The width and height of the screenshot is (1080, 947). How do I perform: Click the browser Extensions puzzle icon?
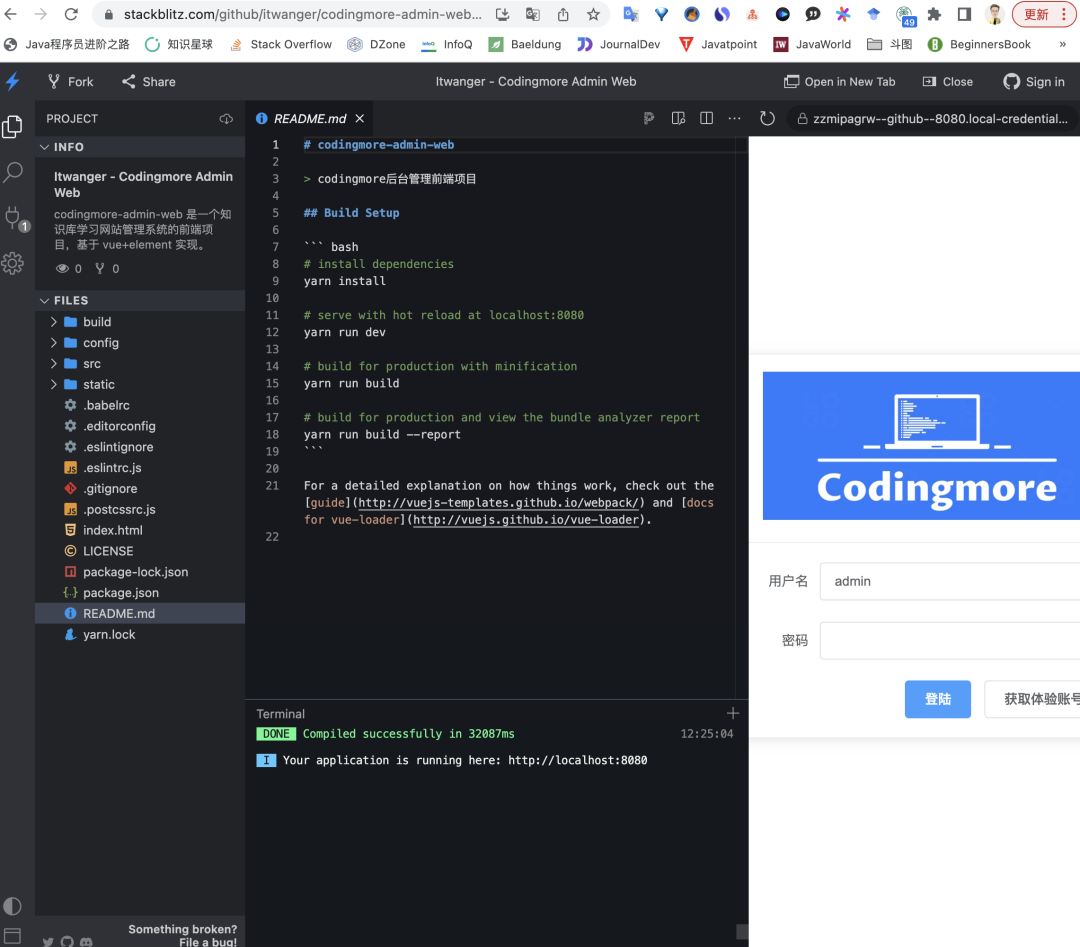pos(934,14)
